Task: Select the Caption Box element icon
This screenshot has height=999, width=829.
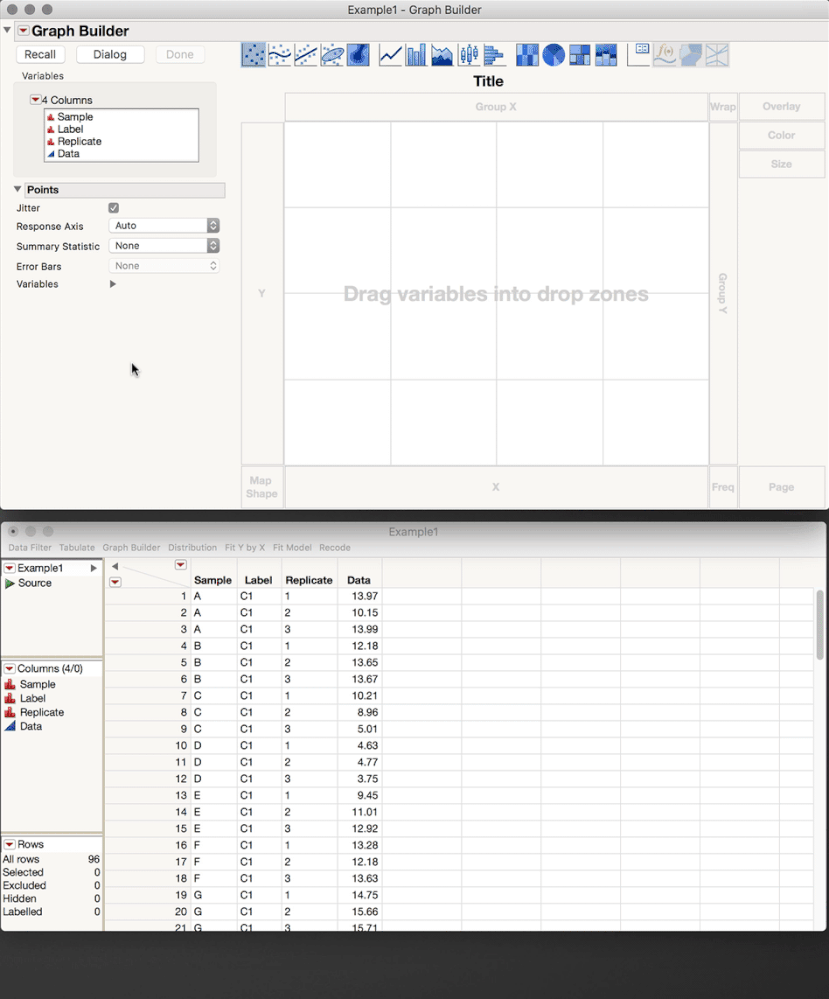Action: [x=638, y=55]
